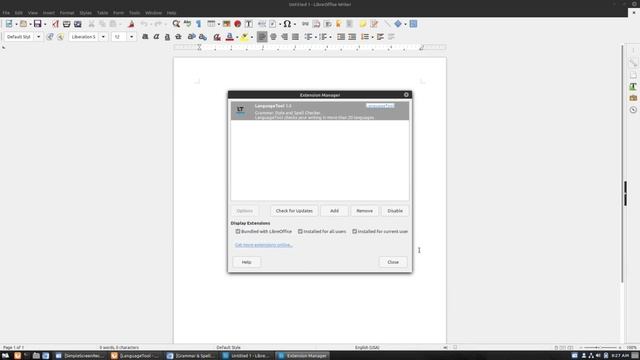Click Close button in Extension Manager
The width and height of the screenshot is (640, 360).
[393, 262]
